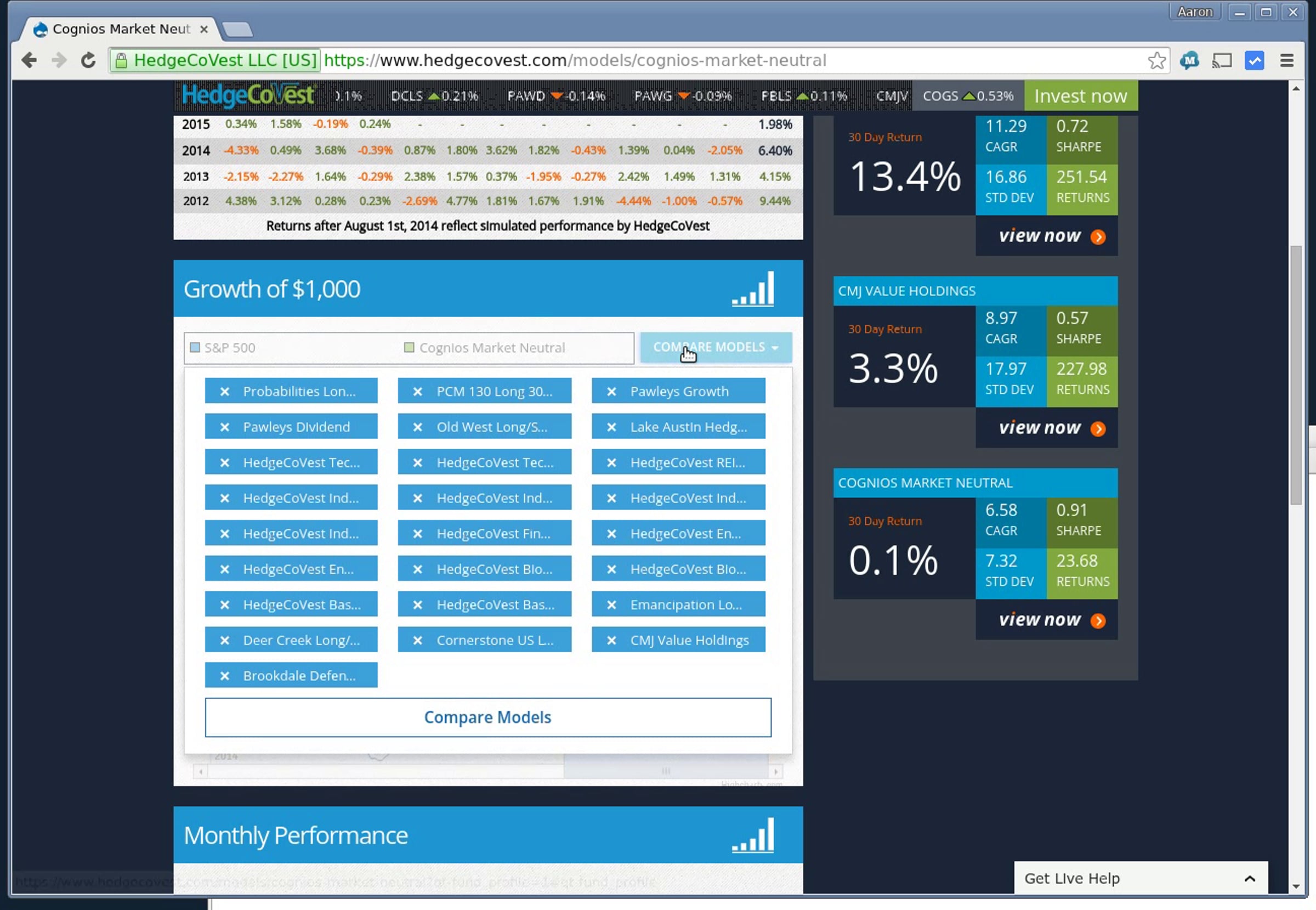Click the browser reload page icon
The image size is (1316, 910).
(x=88, y=60)
